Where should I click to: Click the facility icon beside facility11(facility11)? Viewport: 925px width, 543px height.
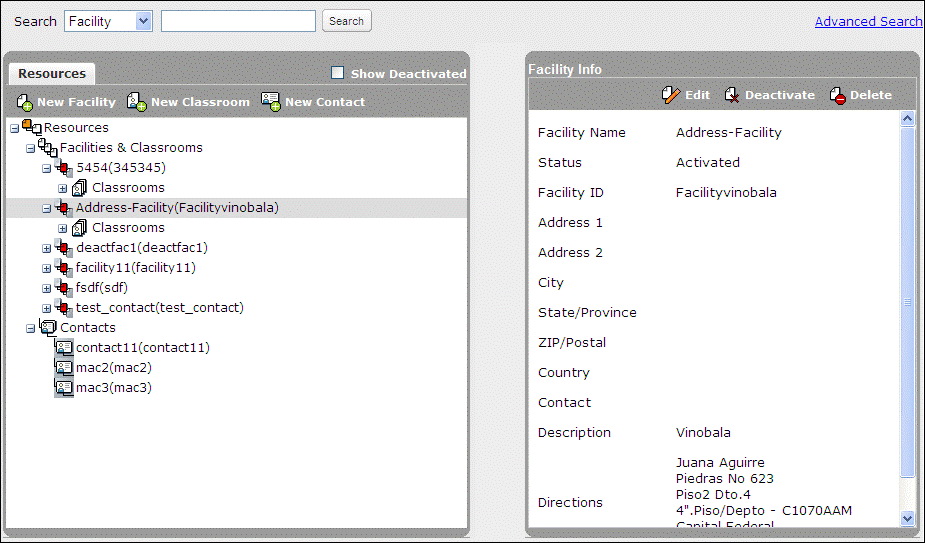64,268
